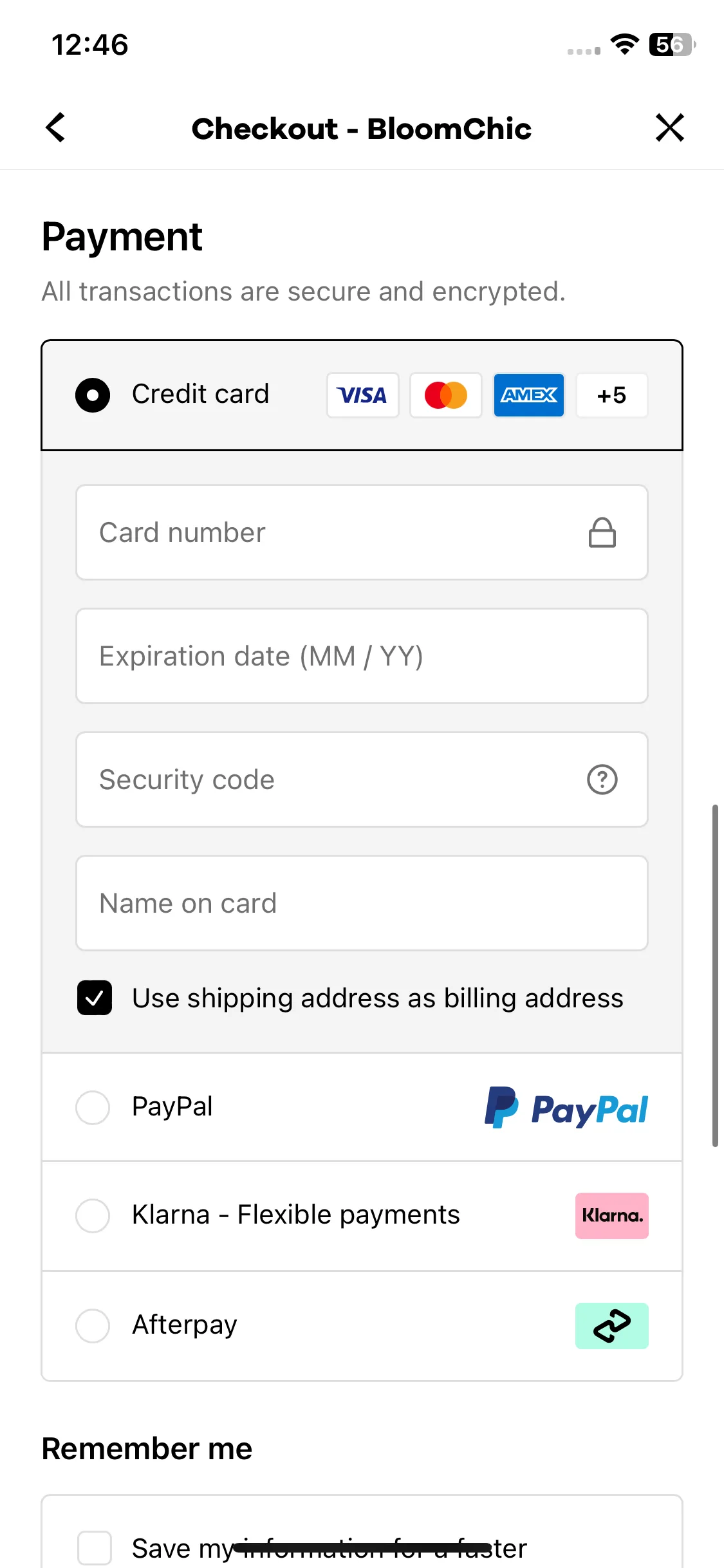Select the Afterpay payment radio button
The width and height of the screenshot is (724, 1568).
[x=93, y=1326]
